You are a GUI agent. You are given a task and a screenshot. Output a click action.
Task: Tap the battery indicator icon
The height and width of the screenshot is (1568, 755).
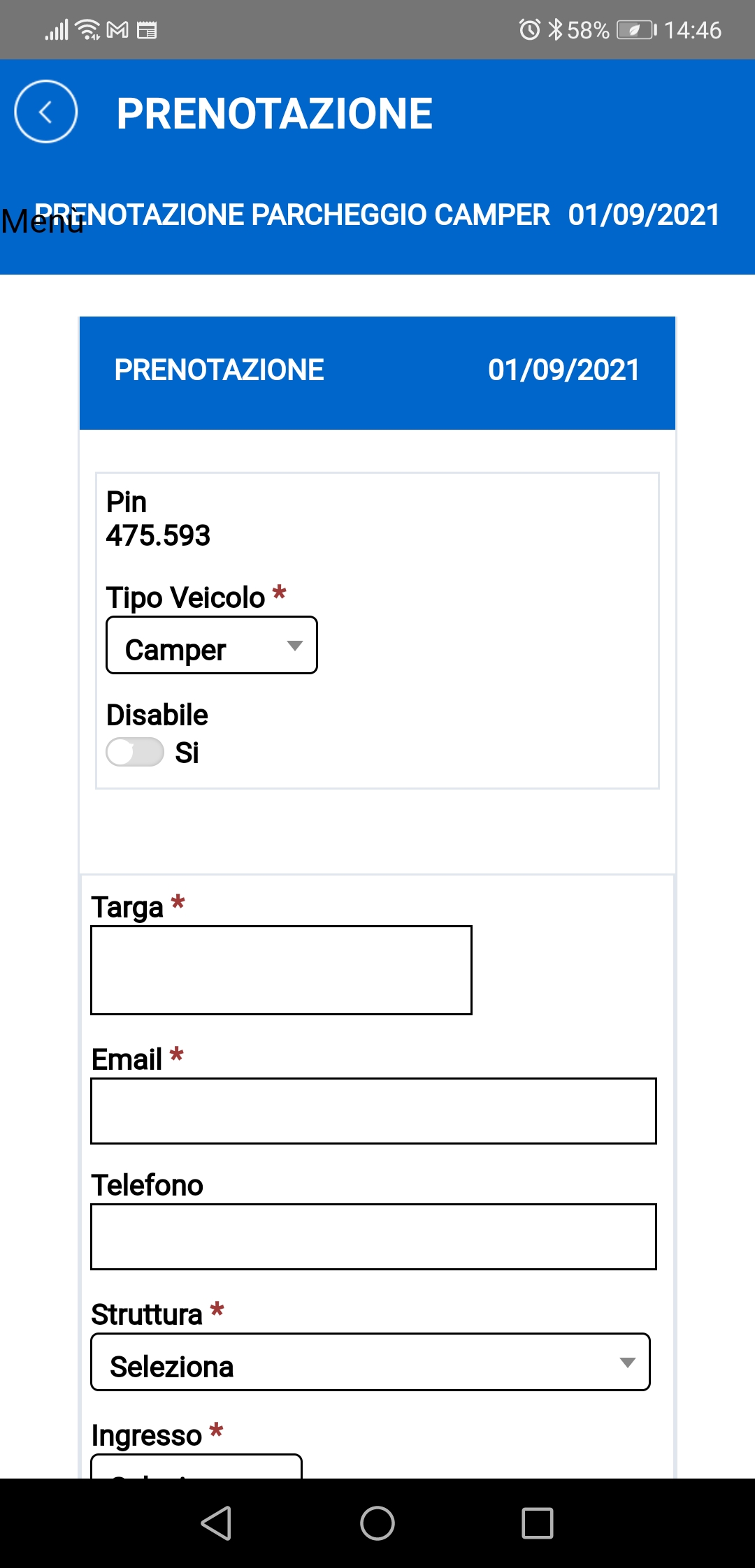[x=635, y=30]
